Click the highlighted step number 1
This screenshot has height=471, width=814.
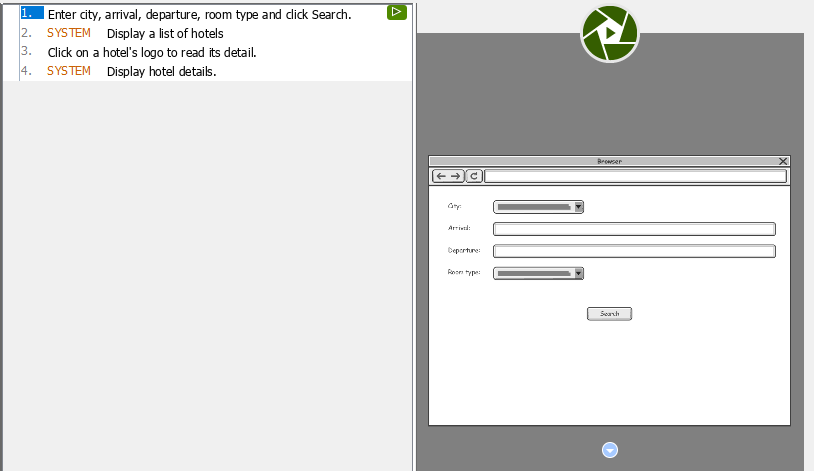31,14
